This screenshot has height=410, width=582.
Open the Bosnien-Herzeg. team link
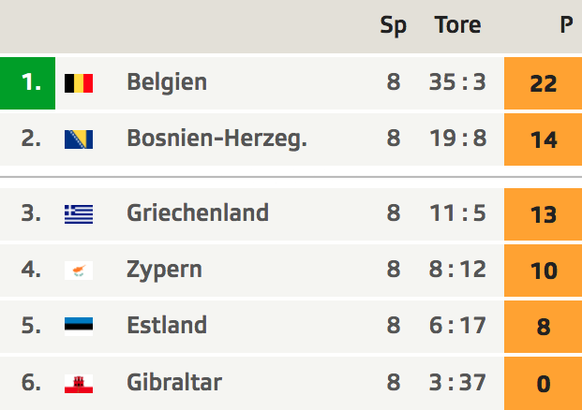[x=217, y=139]
